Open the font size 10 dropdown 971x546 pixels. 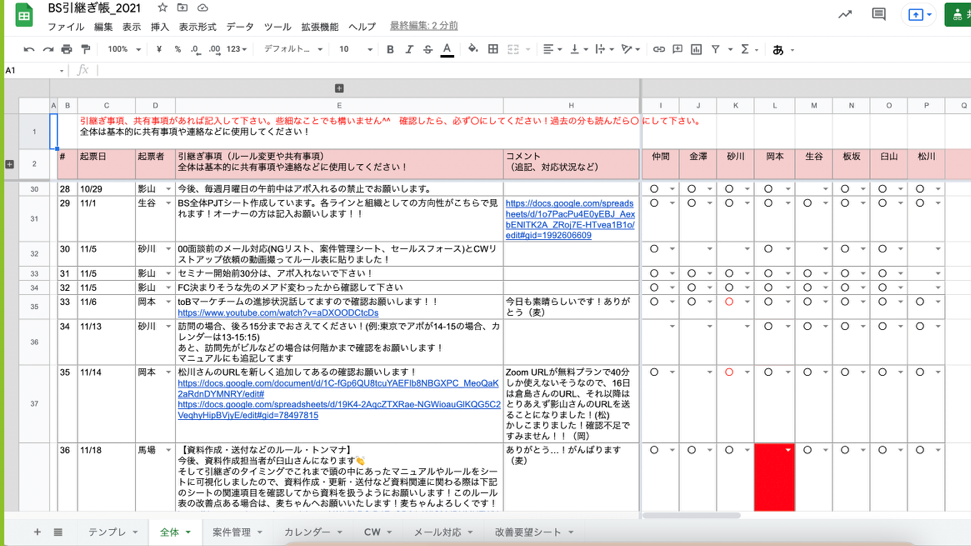[355, 49]
